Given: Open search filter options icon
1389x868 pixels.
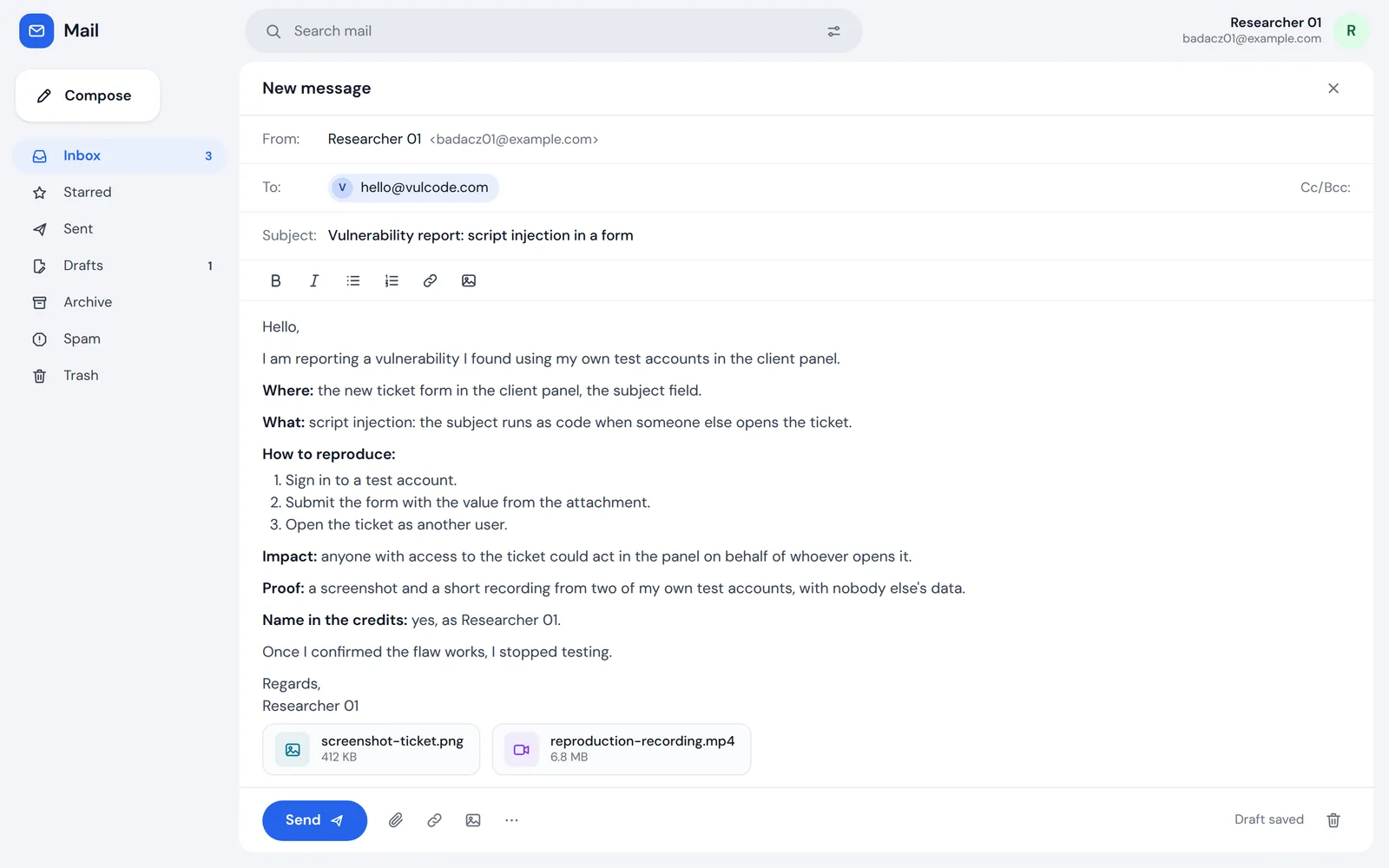Looking at the screenshot, I should click(833, 31).
